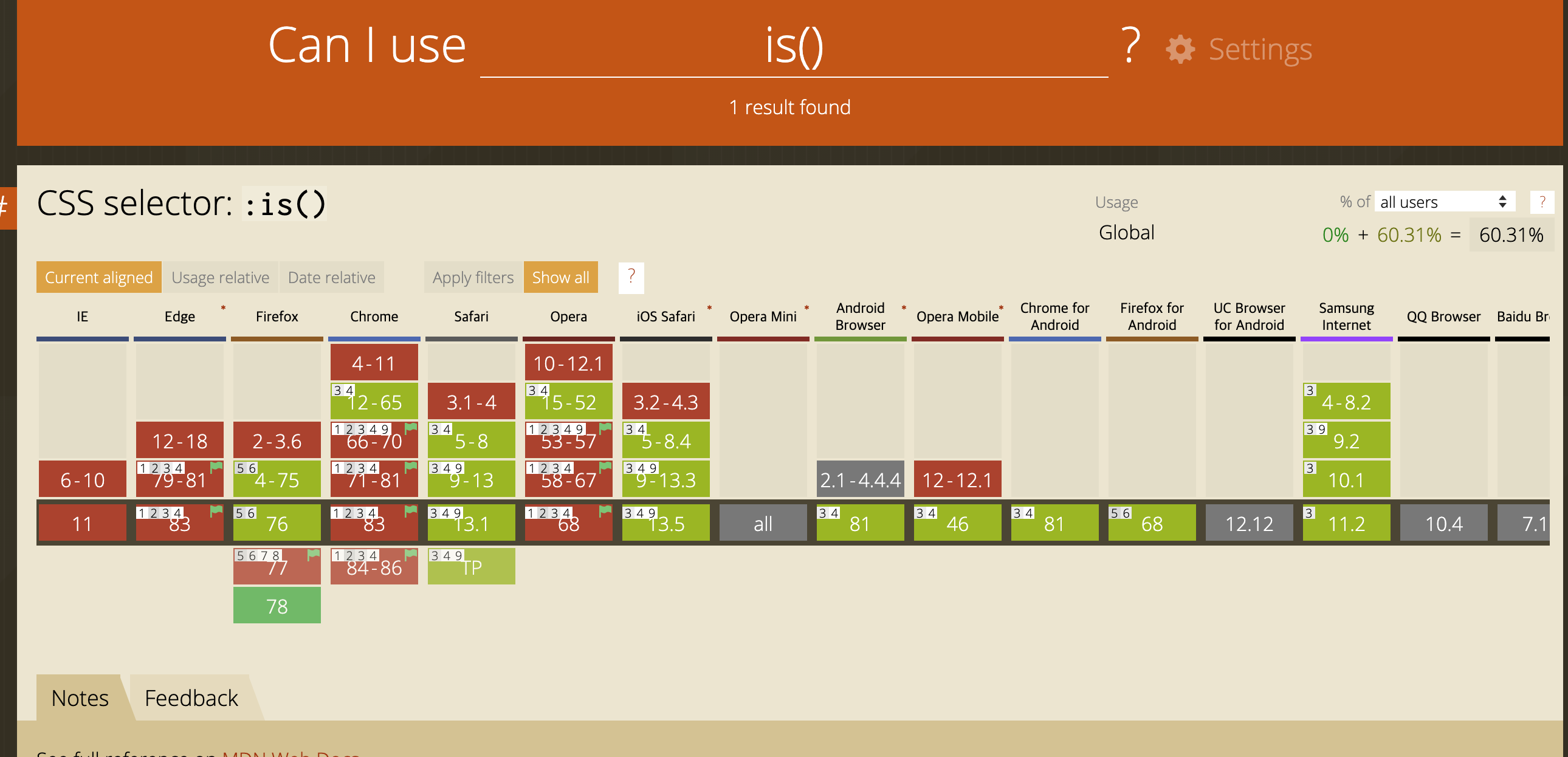The image size is (1568, 757).
Task: Click the green flag on Firefox 77 cell
Action: 314,554
